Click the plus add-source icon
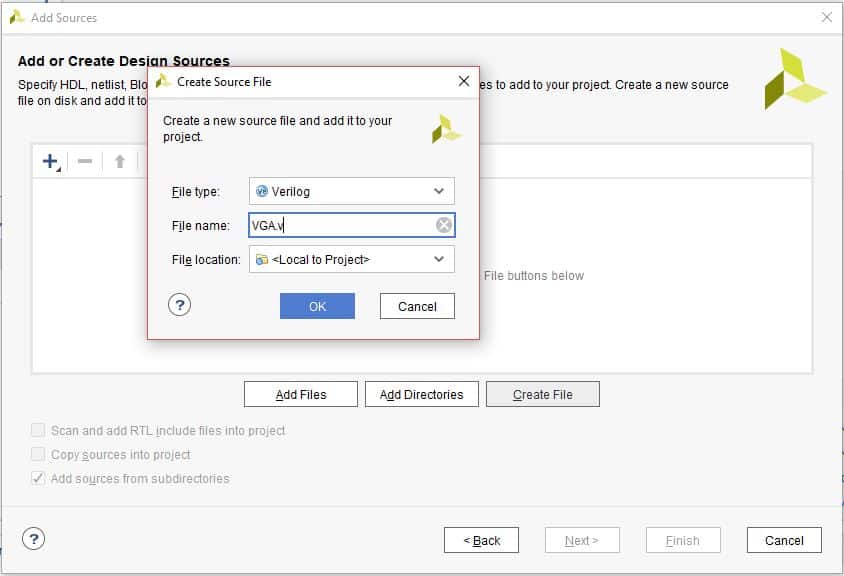844x576 pixels. tap(50, 161)
